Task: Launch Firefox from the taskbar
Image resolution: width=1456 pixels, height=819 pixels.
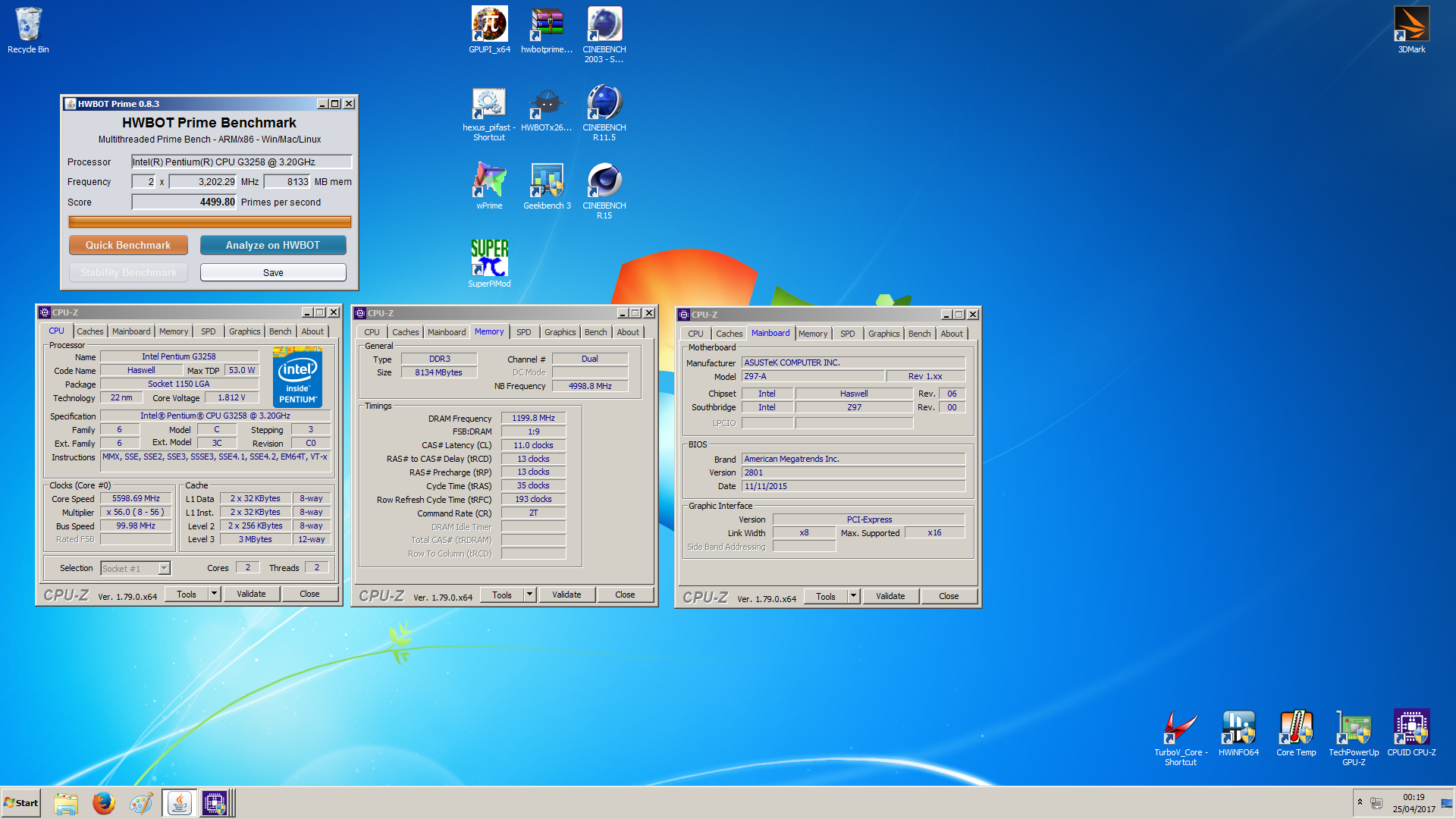Action: pyautogui.click(x=104, y=803)
